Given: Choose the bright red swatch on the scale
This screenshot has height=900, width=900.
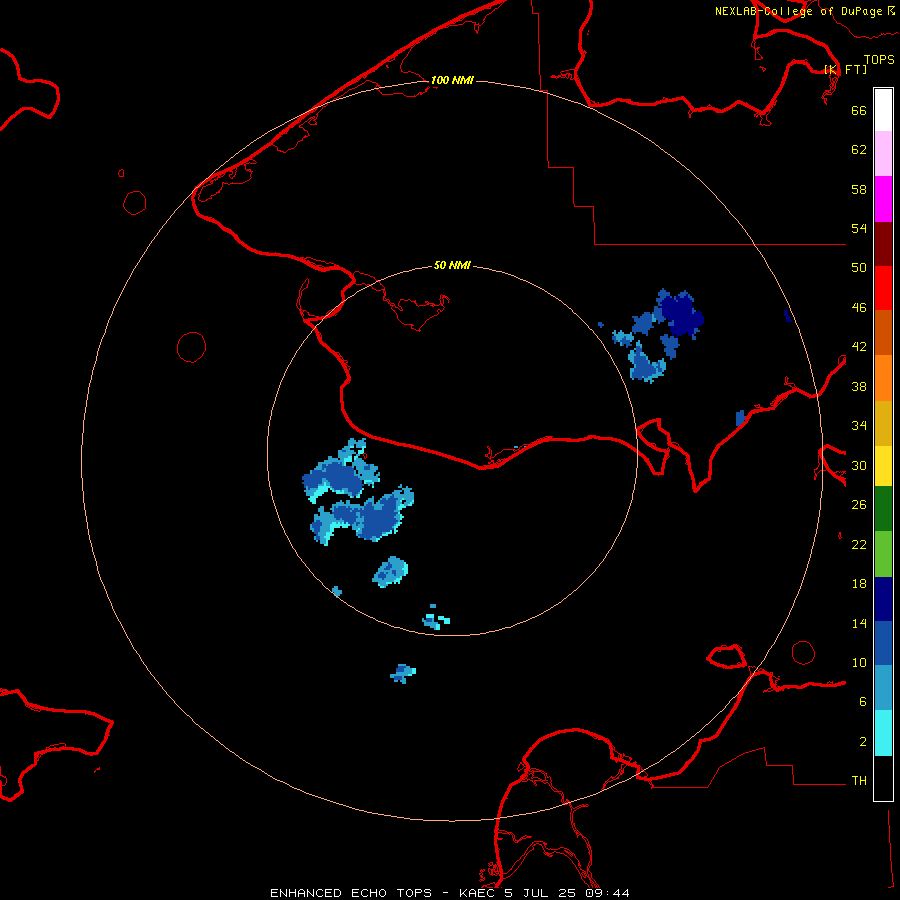Looking at the screenshot, I should click(883, 288).
